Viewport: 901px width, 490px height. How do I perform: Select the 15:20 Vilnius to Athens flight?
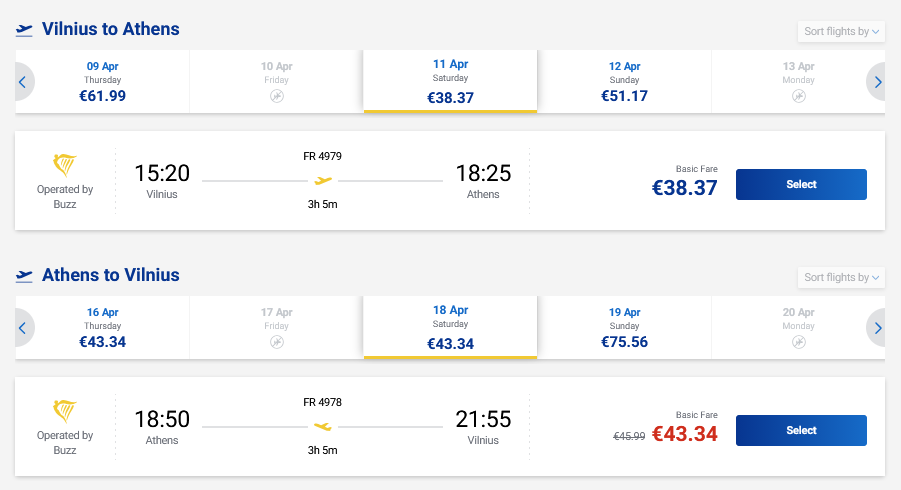pyautogui.click(x=801, y=184)
